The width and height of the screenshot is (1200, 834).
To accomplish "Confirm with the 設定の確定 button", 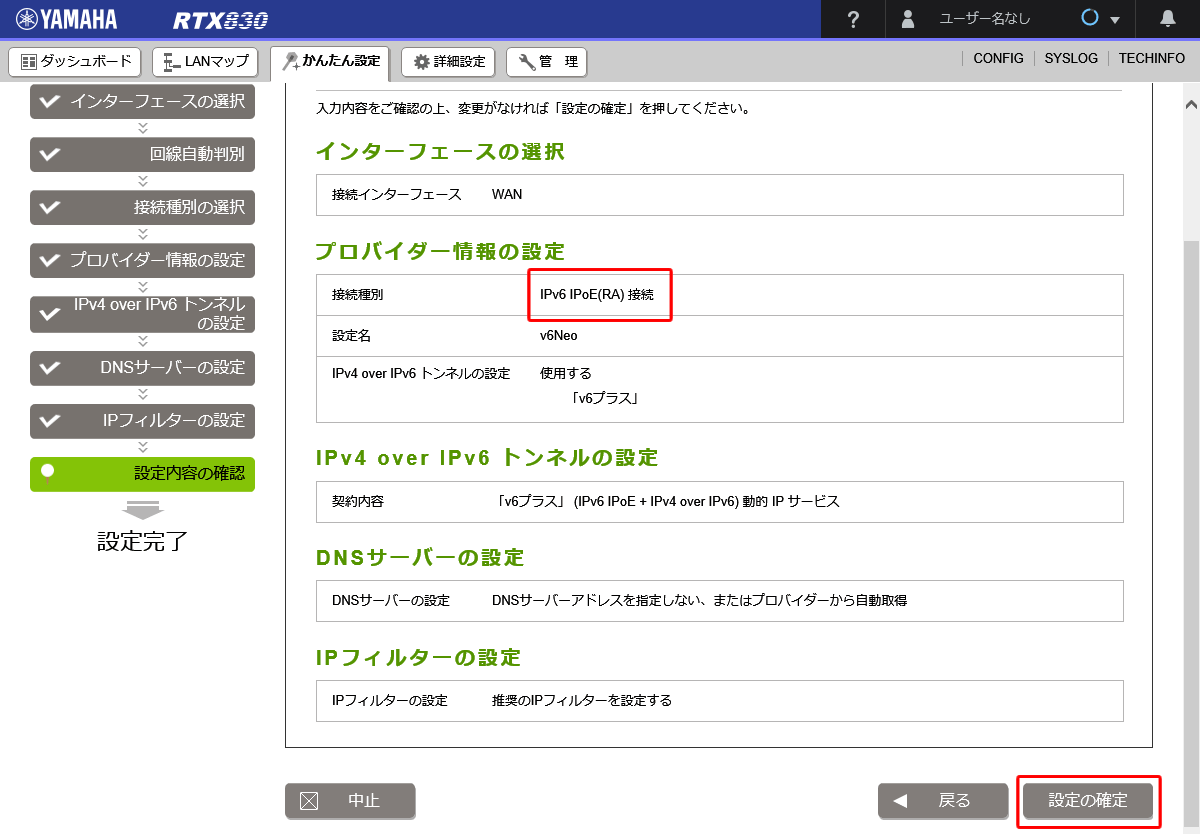I will click(x=1088, y=800).
